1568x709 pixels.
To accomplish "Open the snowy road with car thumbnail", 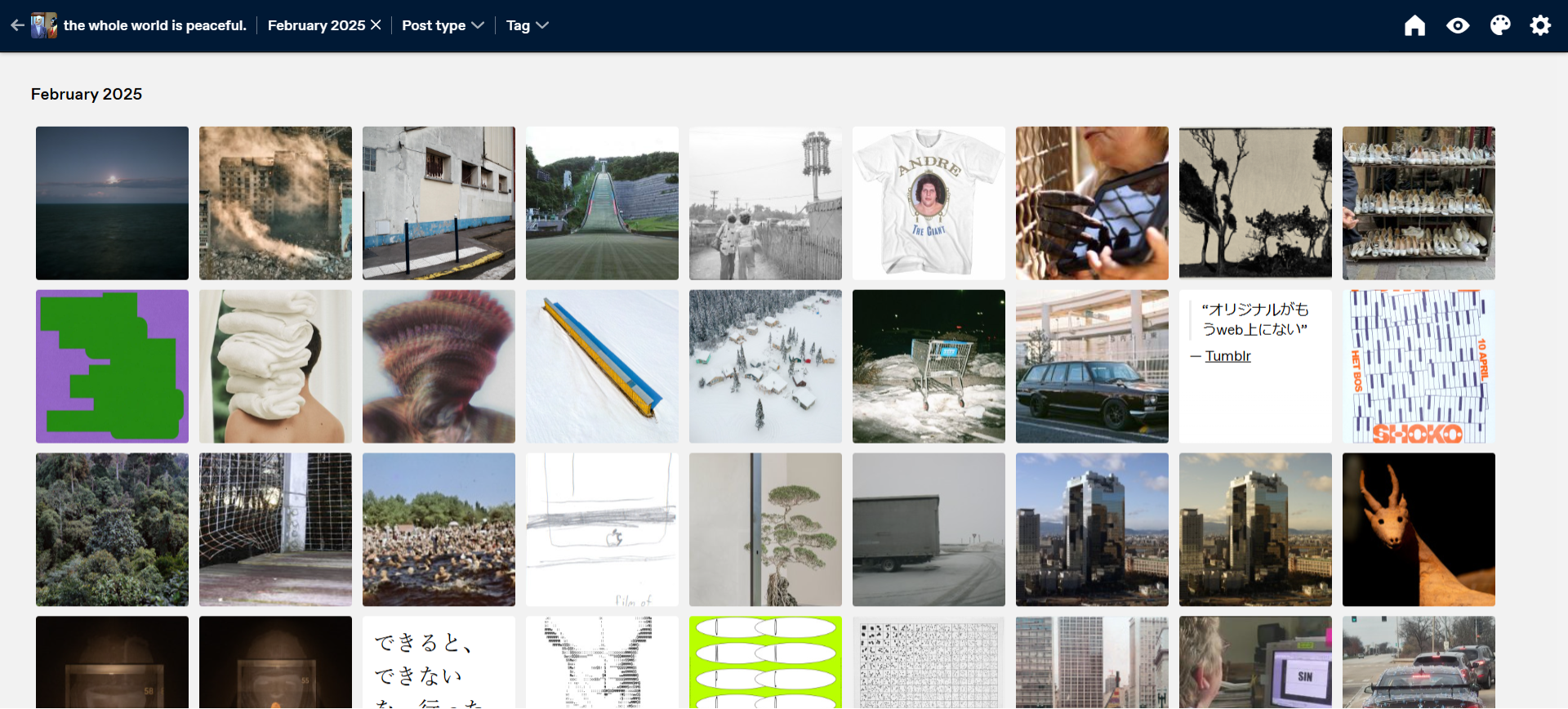I will pyautogui.click(x=1419, y=662).
